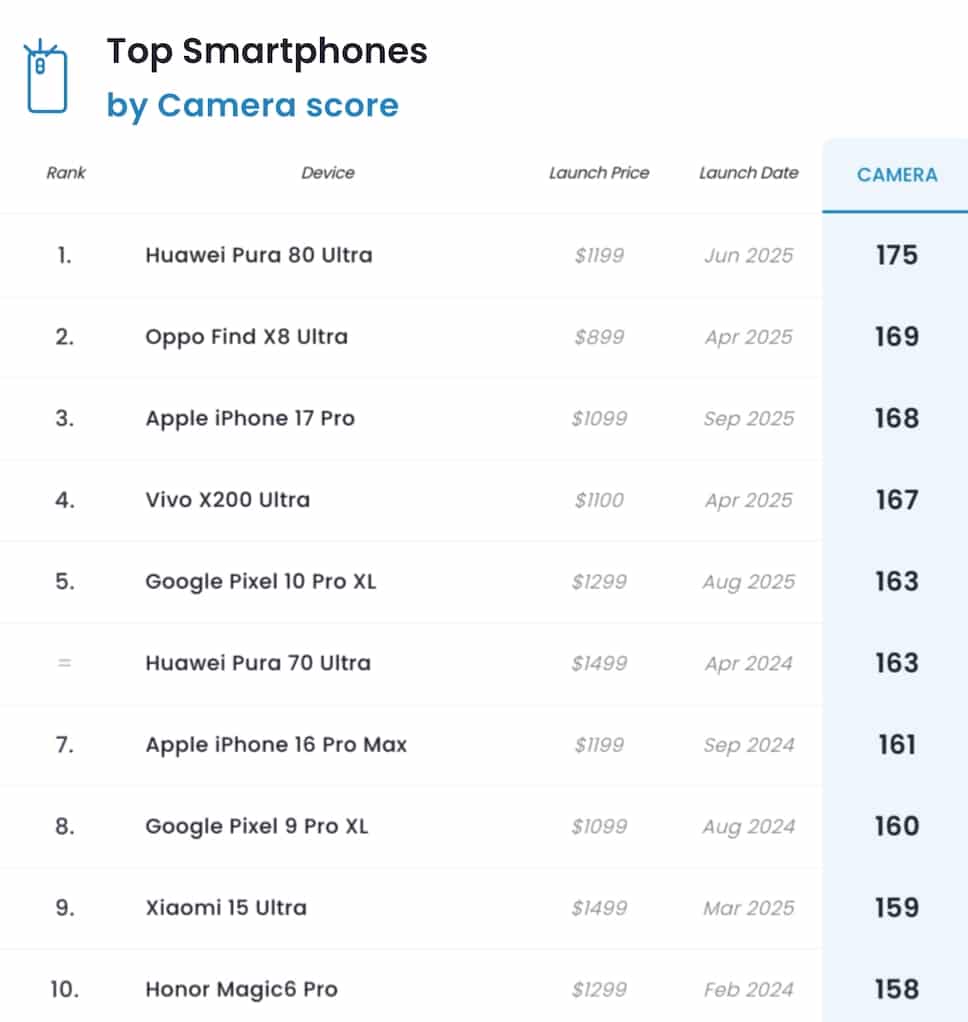Sort by Rank column header
968x1022 pixels.
pyautogui.click(x=66, y=173)
